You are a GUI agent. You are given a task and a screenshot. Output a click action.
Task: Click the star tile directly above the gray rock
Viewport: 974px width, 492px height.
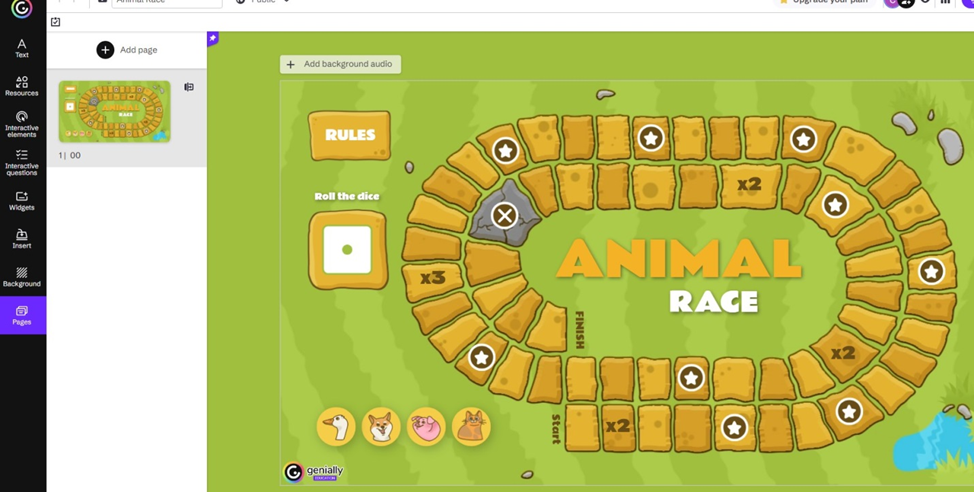[505, 150]
